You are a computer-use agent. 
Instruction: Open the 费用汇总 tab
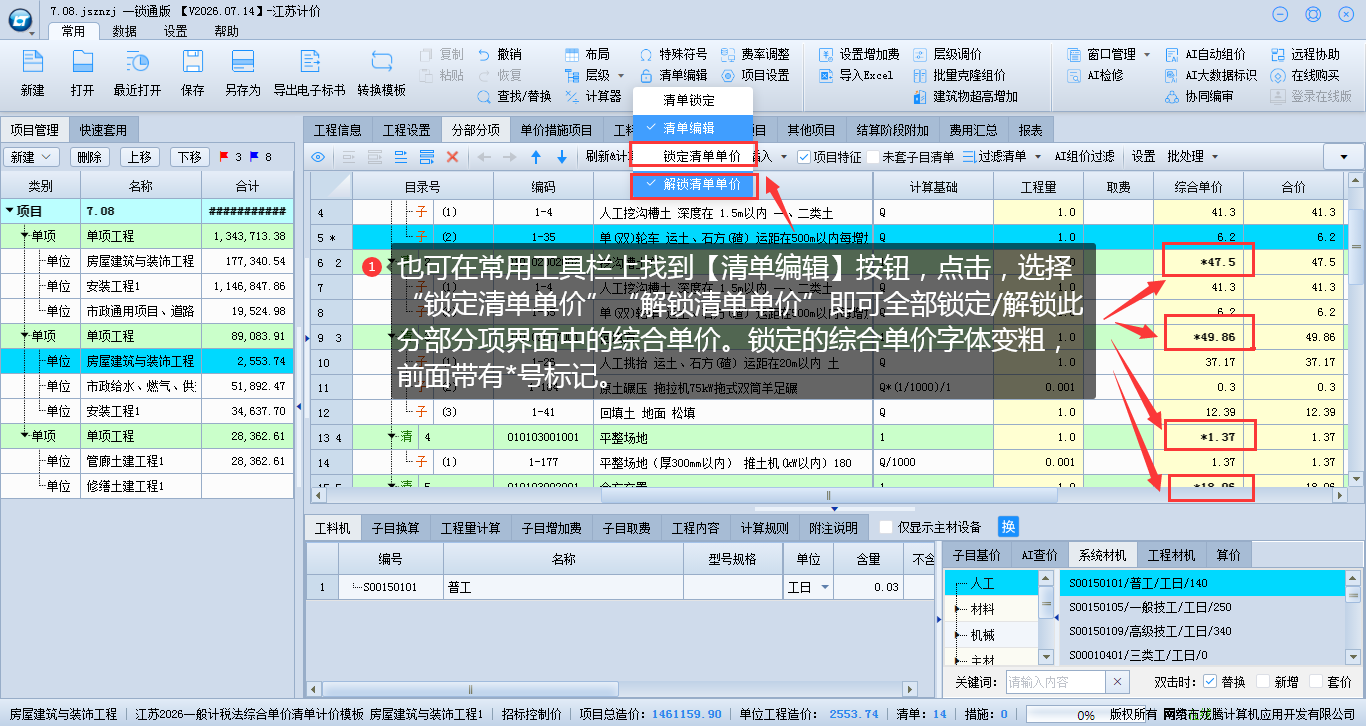point(973,130)
